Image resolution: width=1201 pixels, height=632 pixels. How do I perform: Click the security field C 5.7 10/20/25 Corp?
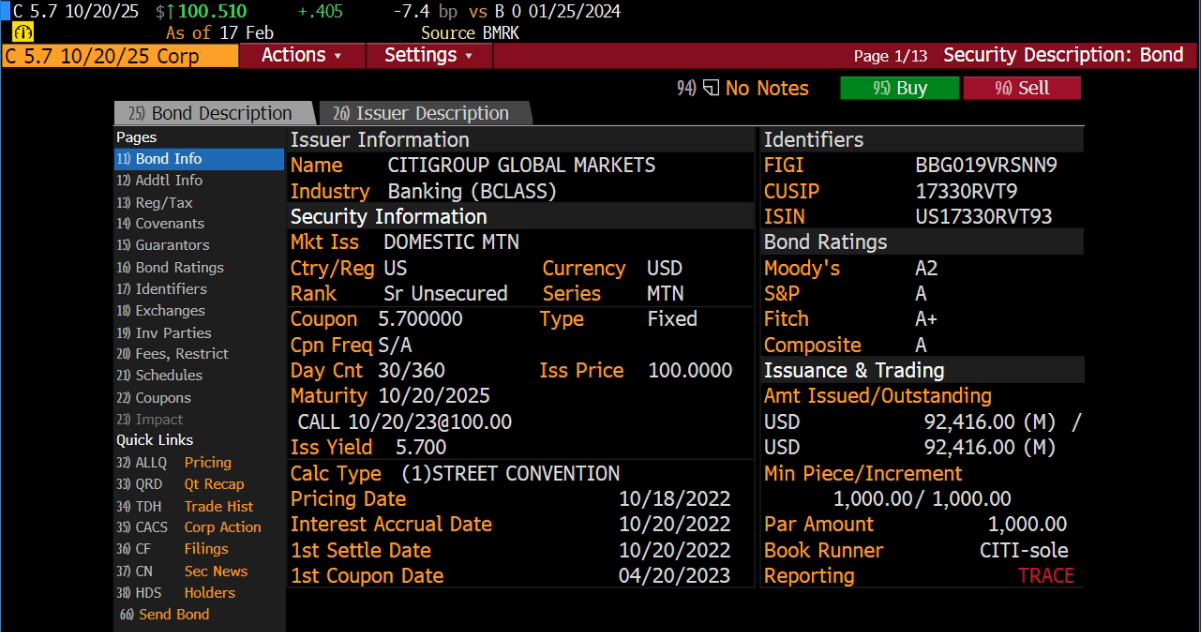coord(120,56)
